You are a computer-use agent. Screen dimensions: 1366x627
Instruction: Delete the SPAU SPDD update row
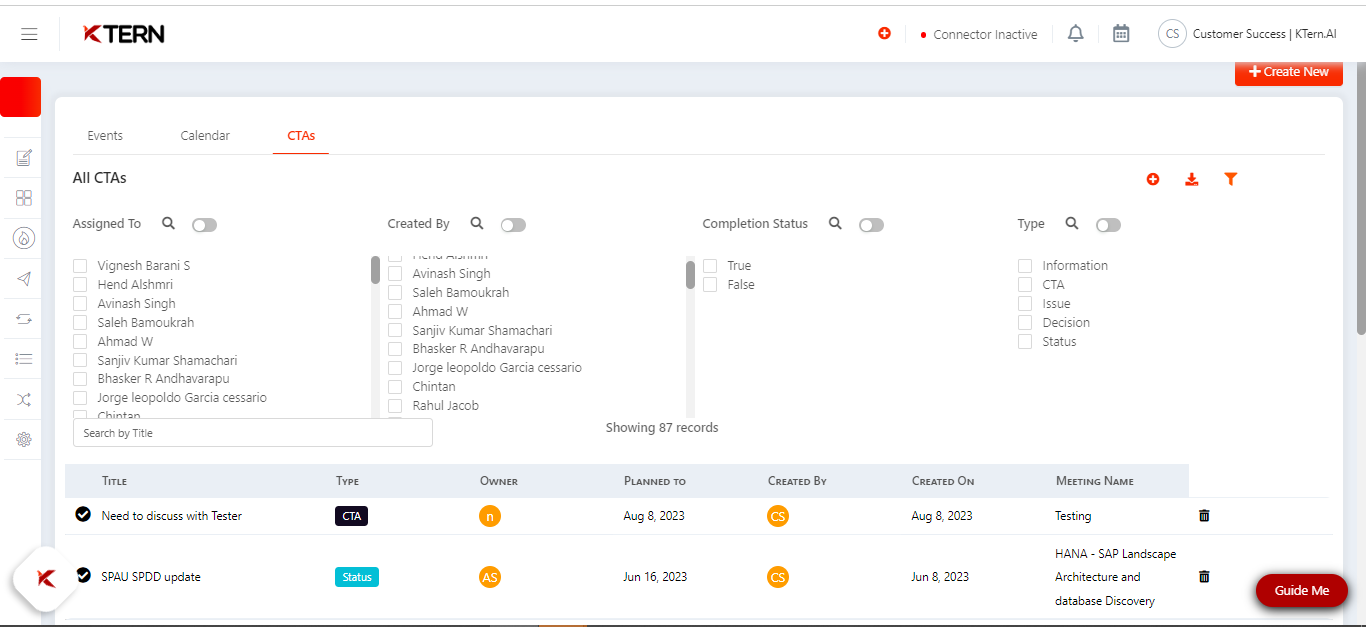[x=1204, y=577]
